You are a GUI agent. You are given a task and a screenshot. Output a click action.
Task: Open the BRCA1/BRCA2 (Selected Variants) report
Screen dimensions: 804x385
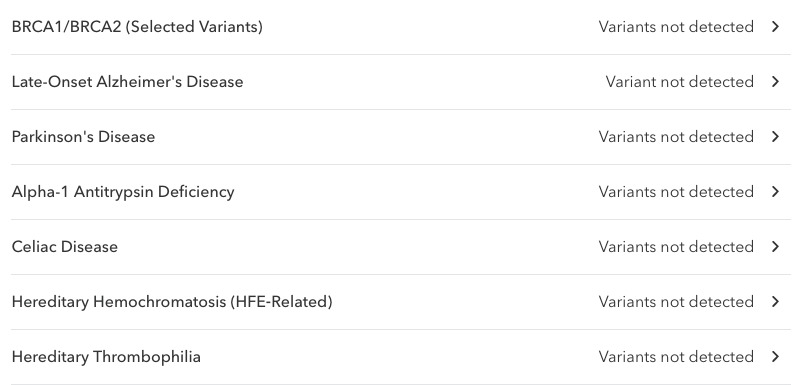(401, 27)
